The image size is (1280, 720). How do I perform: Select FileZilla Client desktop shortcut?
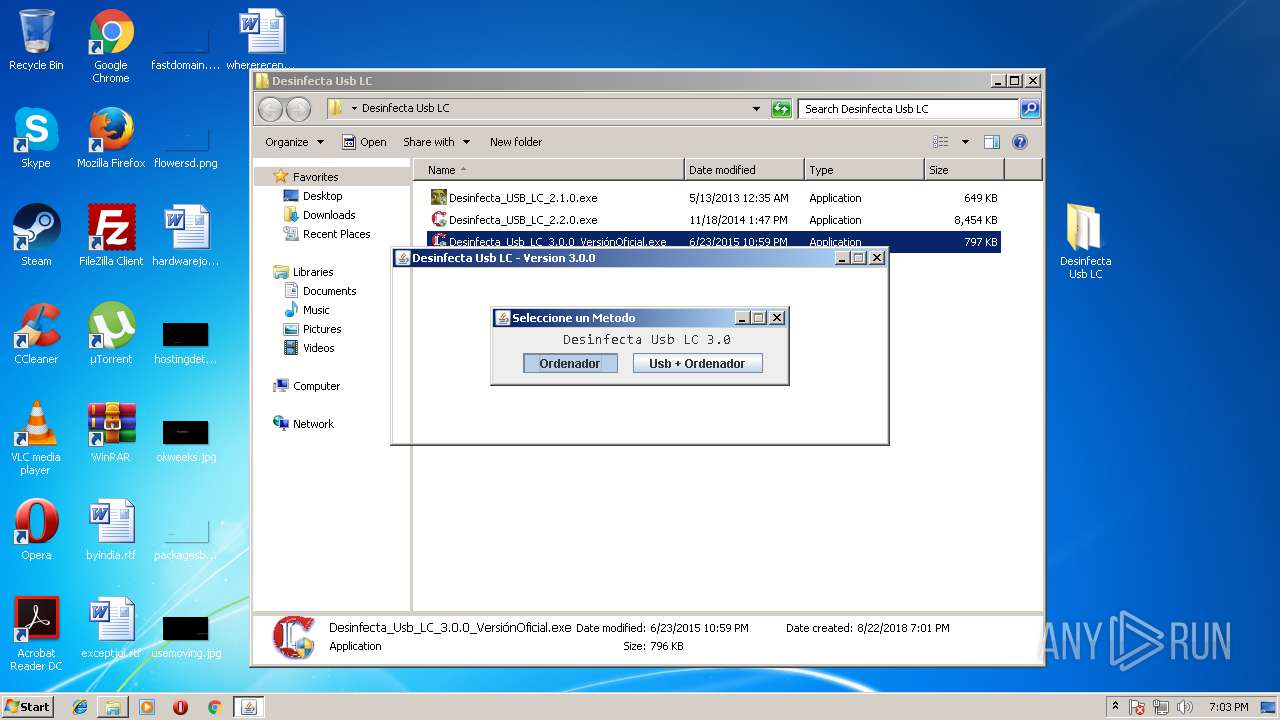tap(111, 236)
